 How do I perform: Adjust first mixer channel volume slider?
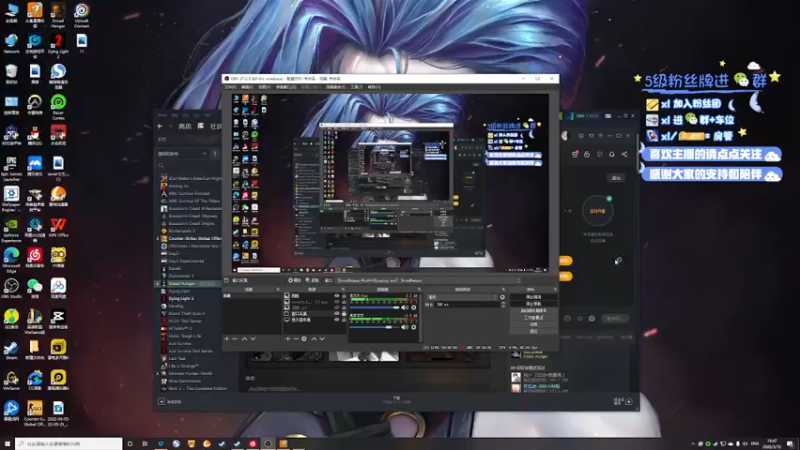375,308
